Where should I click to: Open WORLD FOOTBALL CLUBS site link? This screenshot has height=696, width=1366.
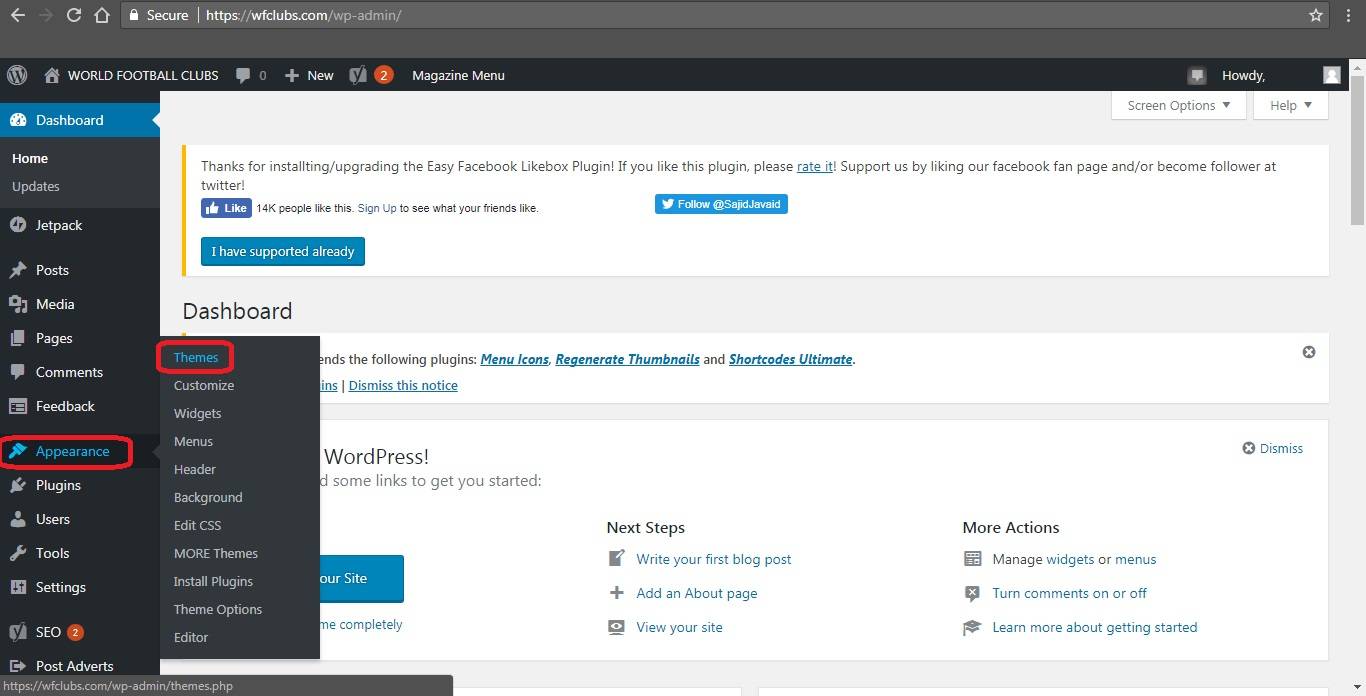pos(131,75)
